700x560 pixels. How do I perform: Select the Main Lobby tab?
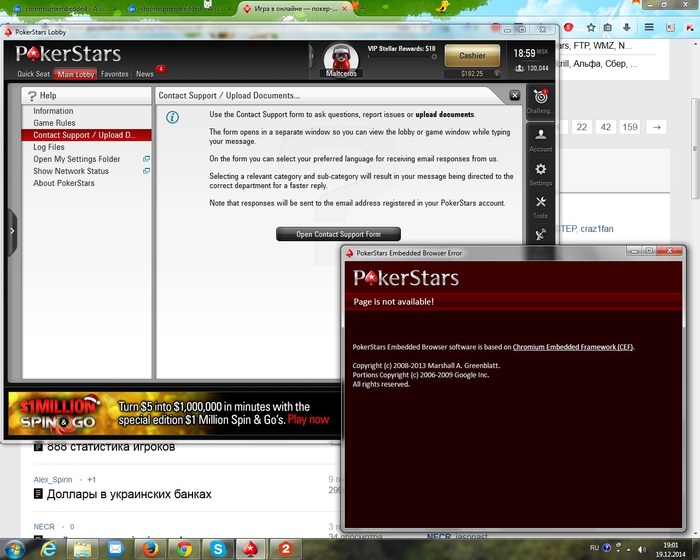coord(75,74)
